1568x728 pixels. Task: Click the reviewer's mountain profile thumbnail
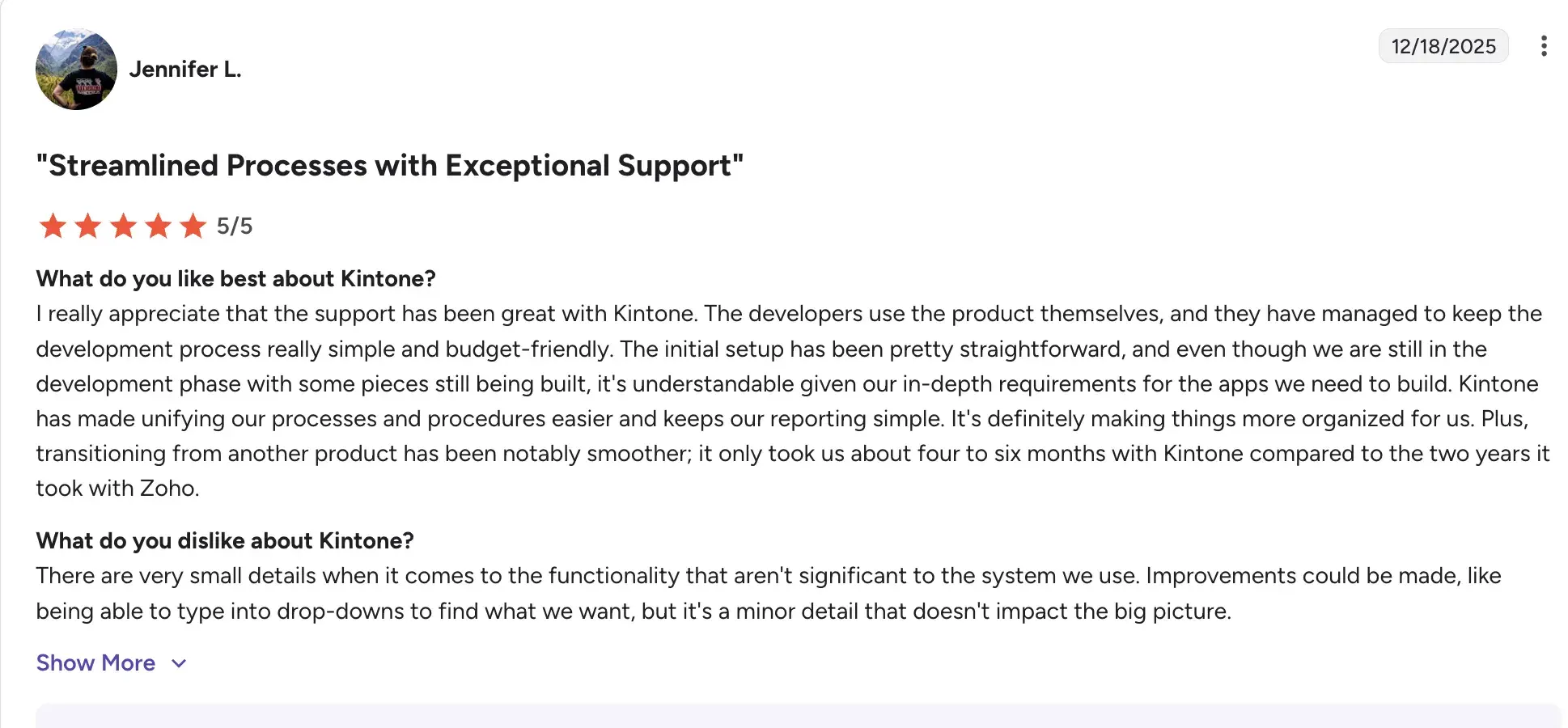(x=76, y=69)
